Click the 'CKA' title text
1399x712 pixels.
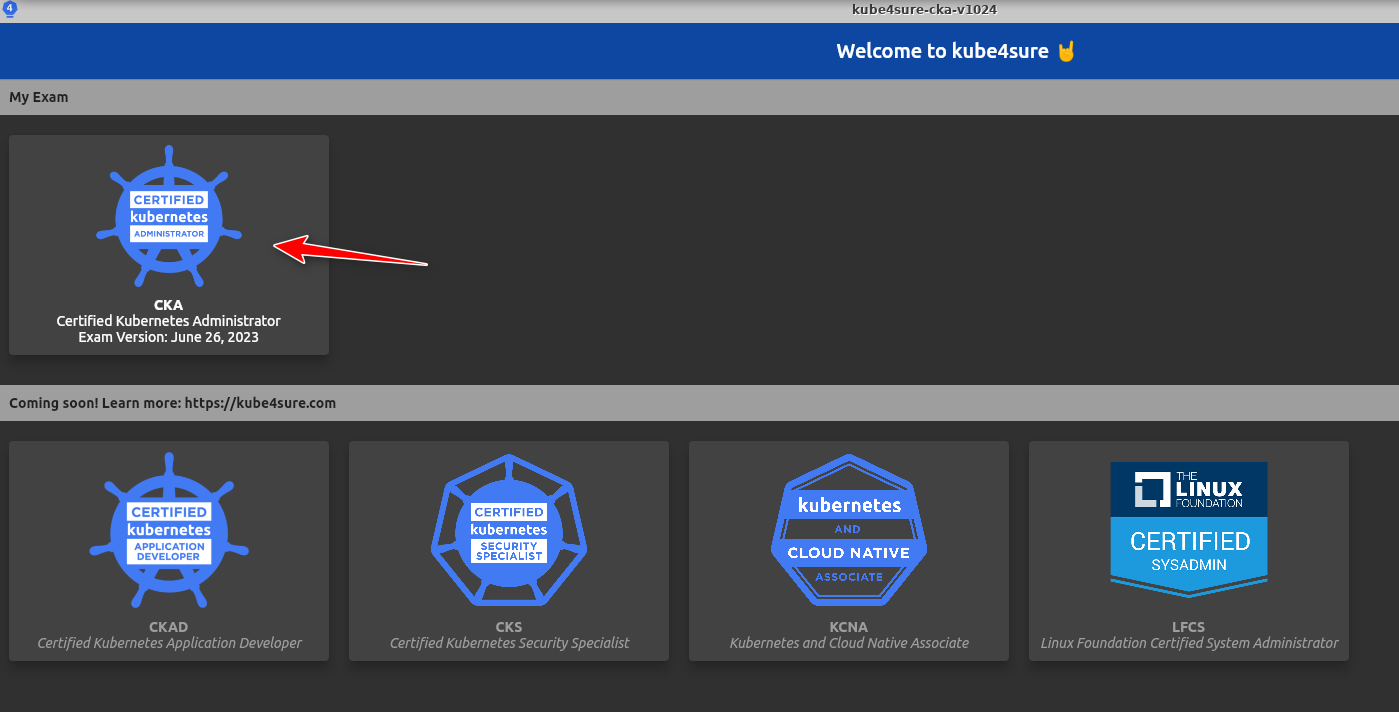click(x=169, y=305)
